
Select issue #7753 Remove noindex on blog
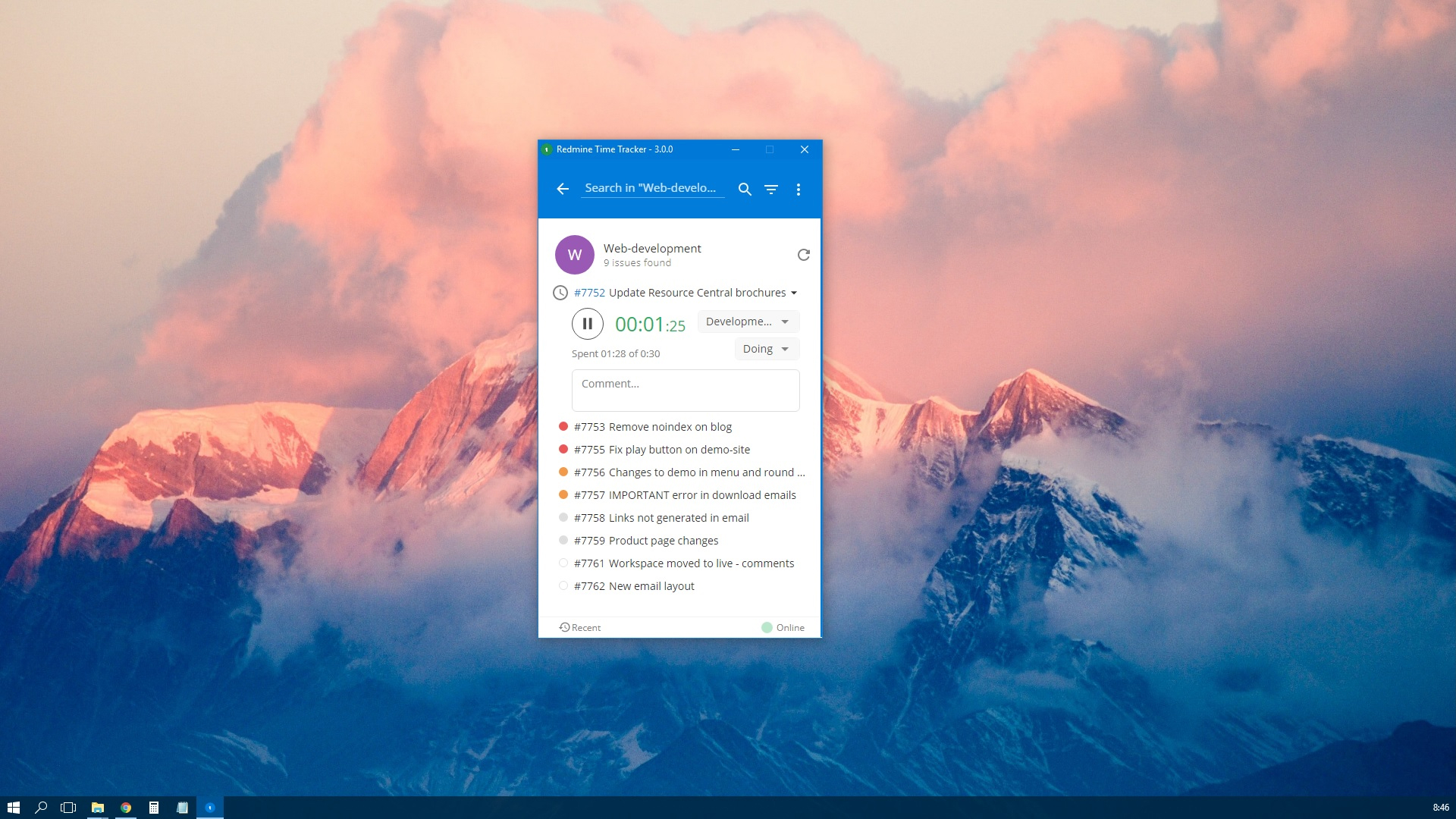click(653, 427)
